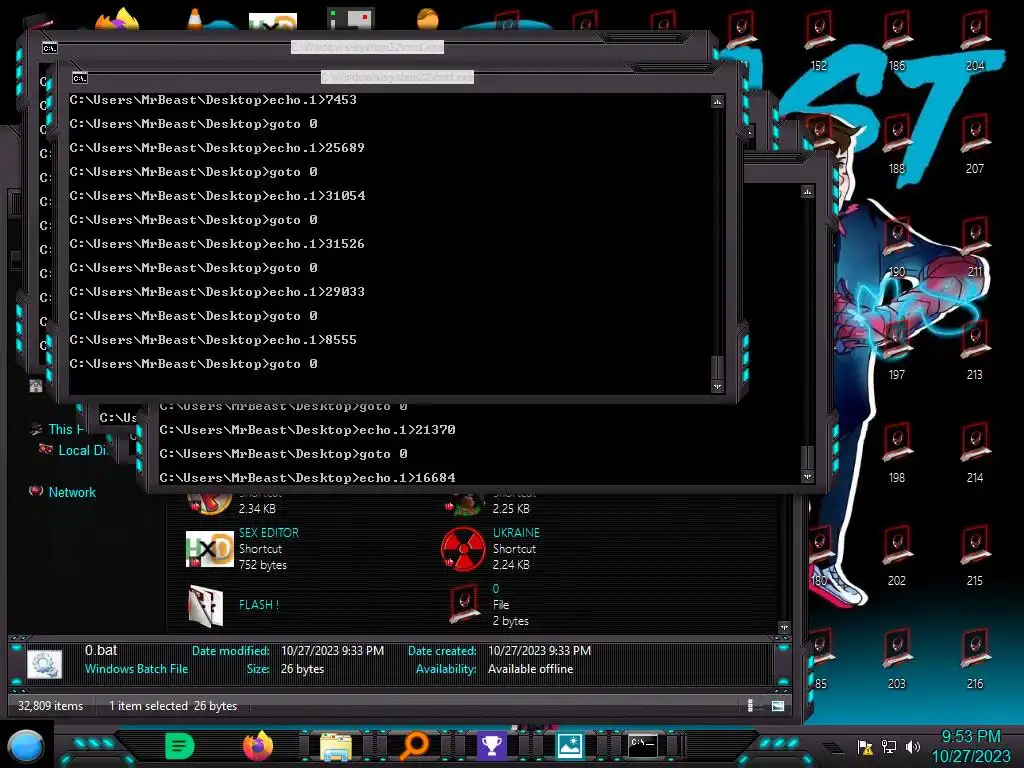This screenshot has width=1024, height=768.
Task: Select desktop icon labeled 214
Action: point(975,452)
